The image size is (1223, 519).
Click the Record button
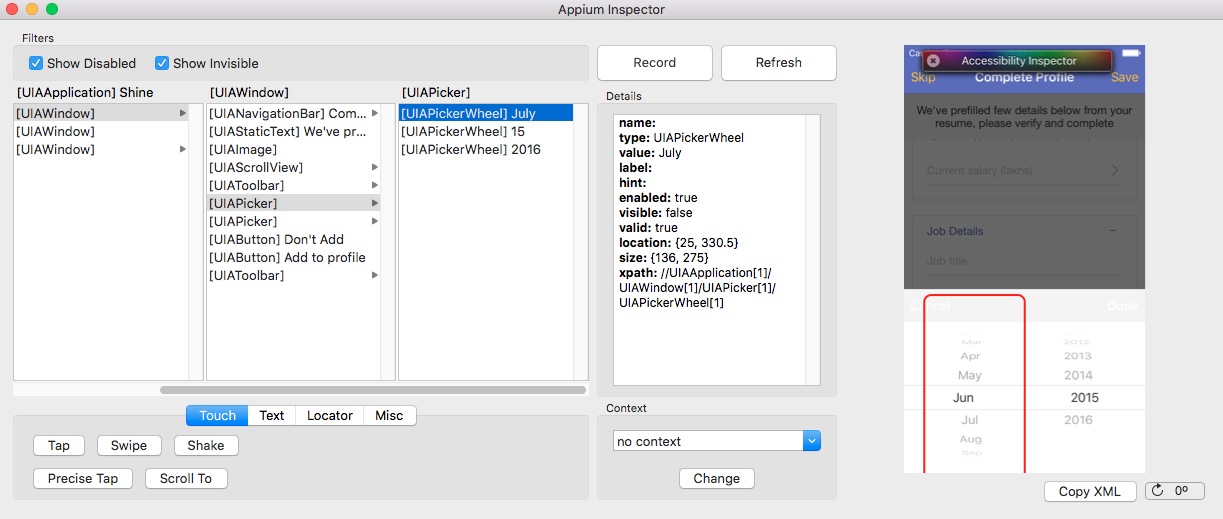click(x=655, y=62)
